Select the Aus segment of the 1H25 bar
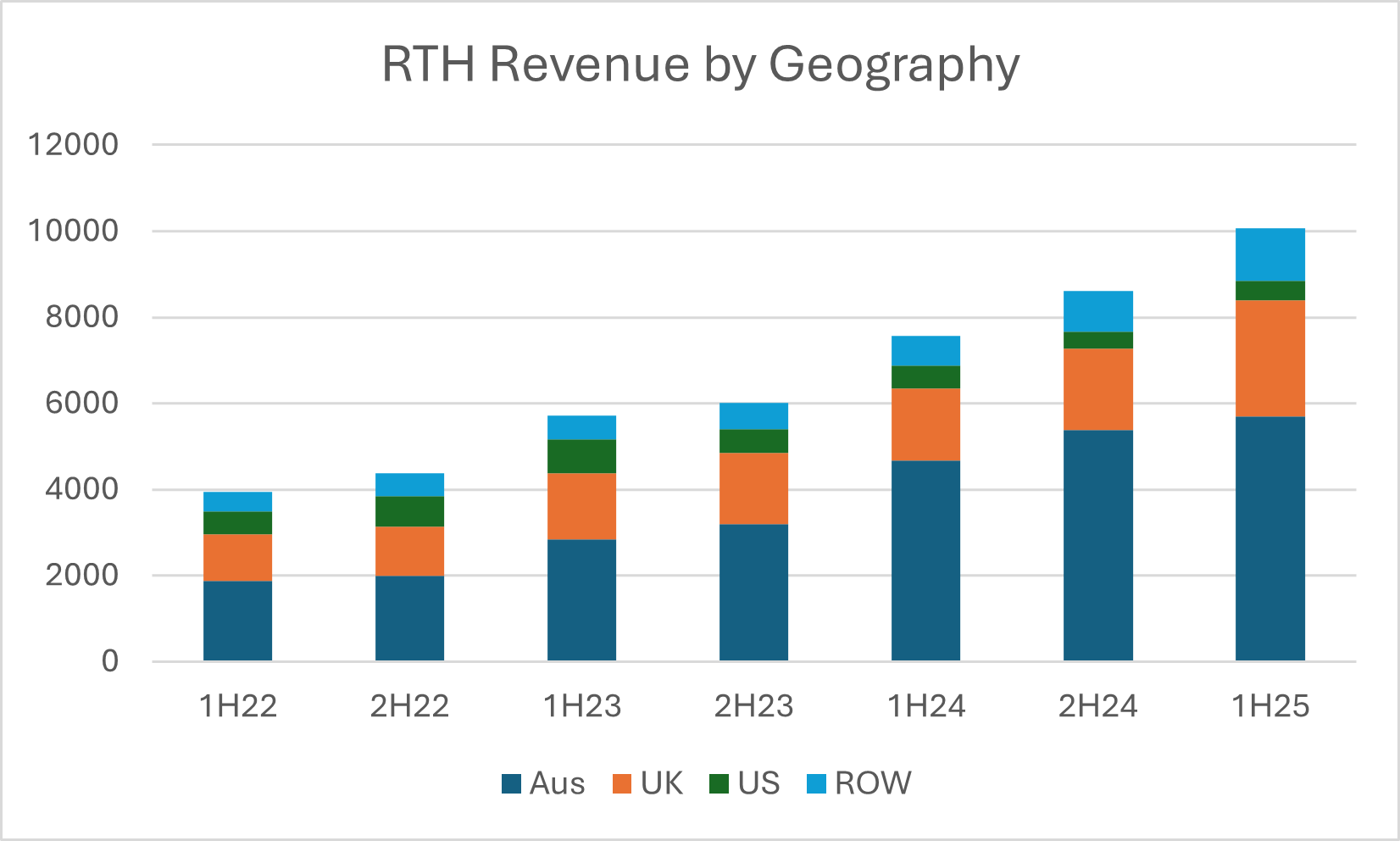The width and height of the screenshot is (1400, 841). point(1269,538)
